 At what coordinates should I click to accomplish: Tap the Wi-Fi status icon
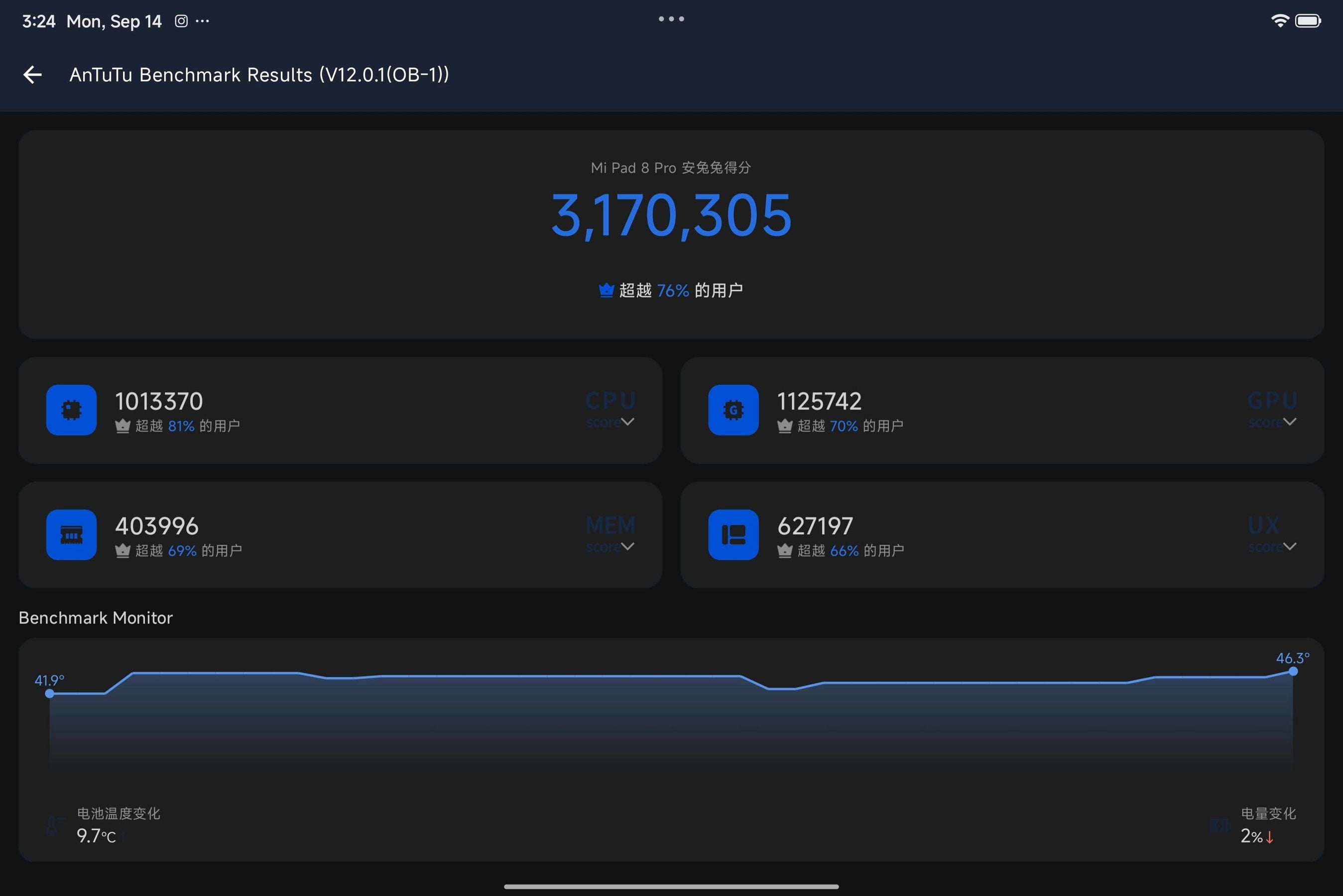coord(1280,21)
